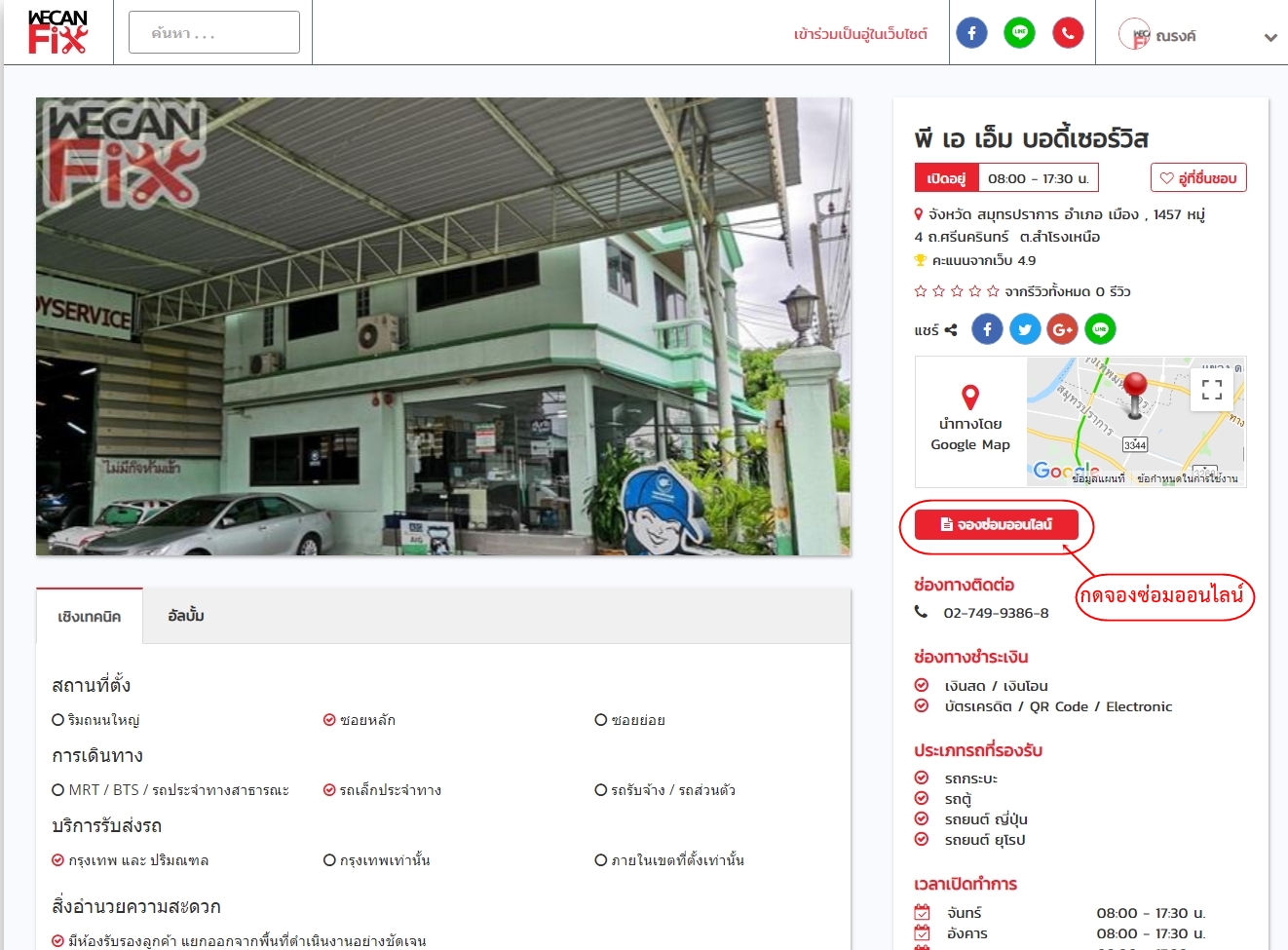The image size is (1288, 950).
Task: Click the รถกระบะ check icon
Action: (922, 778)
